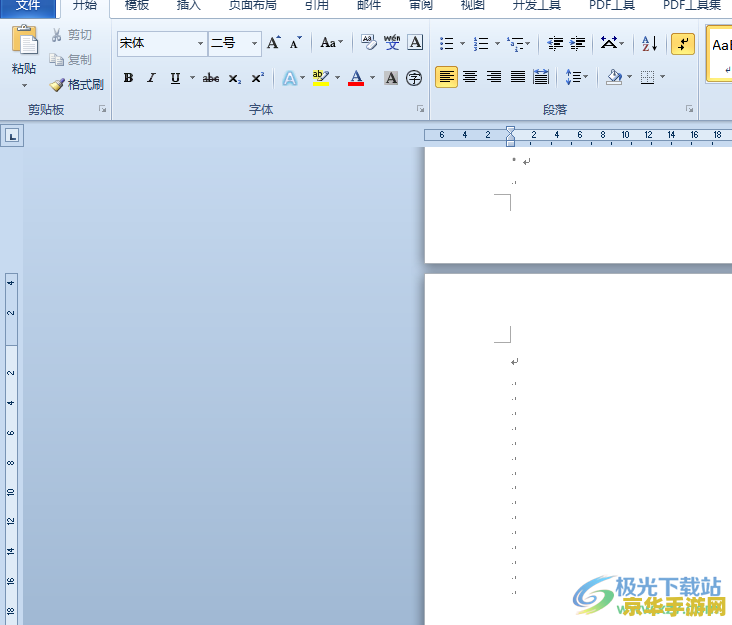This screenshot has width=732, height=625.
Task: Align text to the center
Action: pyautogui.click(x=470, y=77)
